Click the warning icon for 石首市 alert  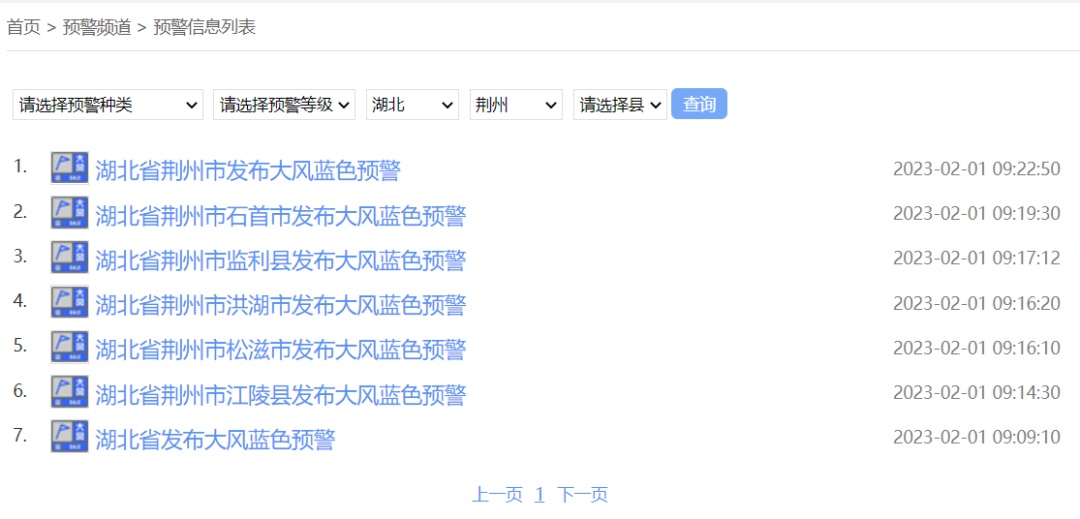(69, 213)
